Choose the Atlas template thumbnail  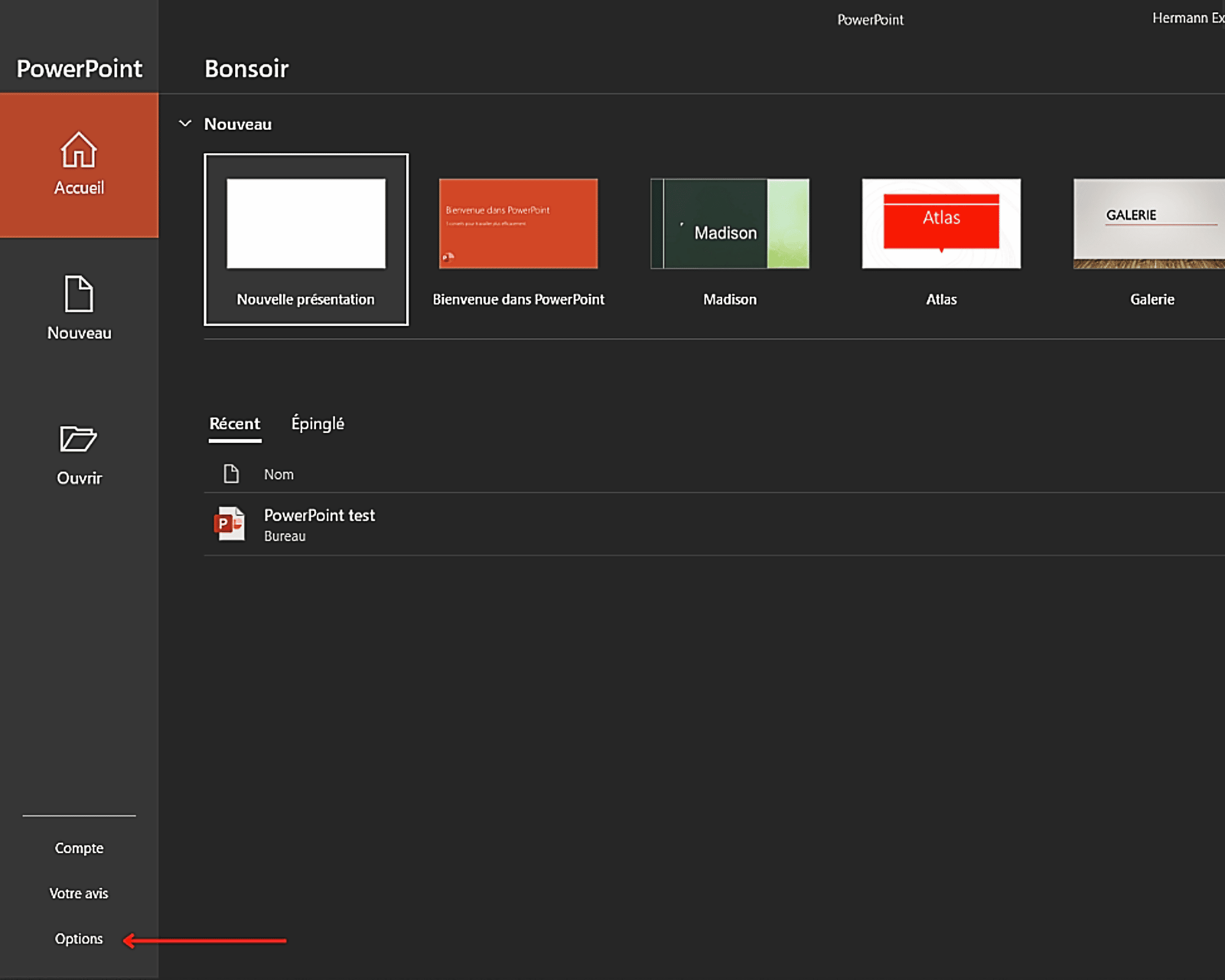941,224
